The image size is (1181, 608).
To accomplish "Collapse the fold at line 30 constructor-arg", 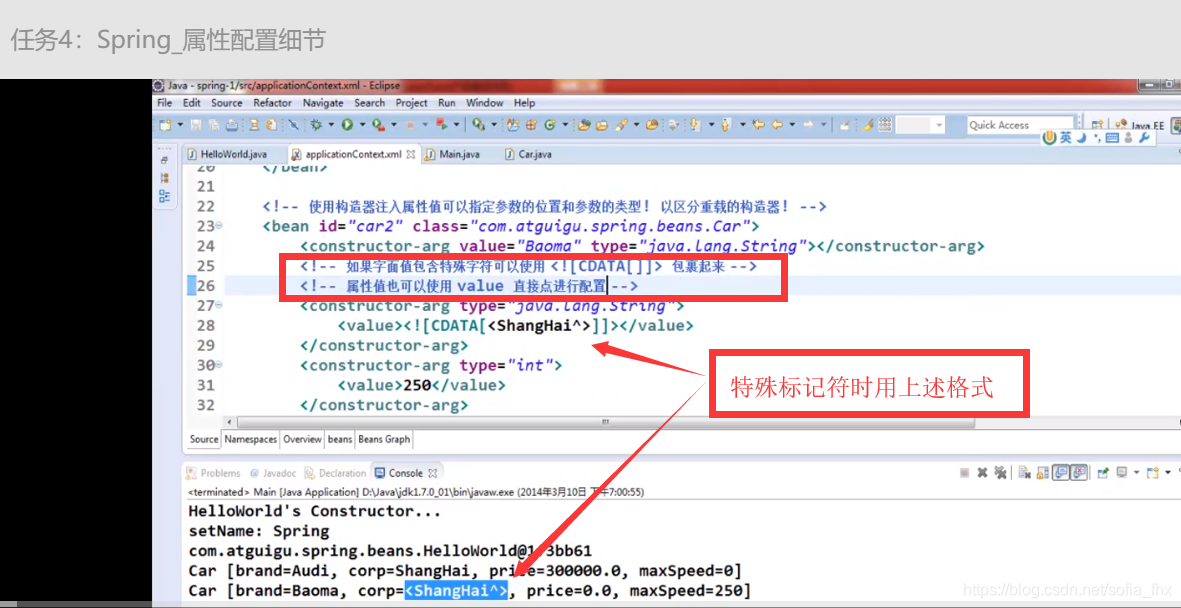I will click(219, 365).
